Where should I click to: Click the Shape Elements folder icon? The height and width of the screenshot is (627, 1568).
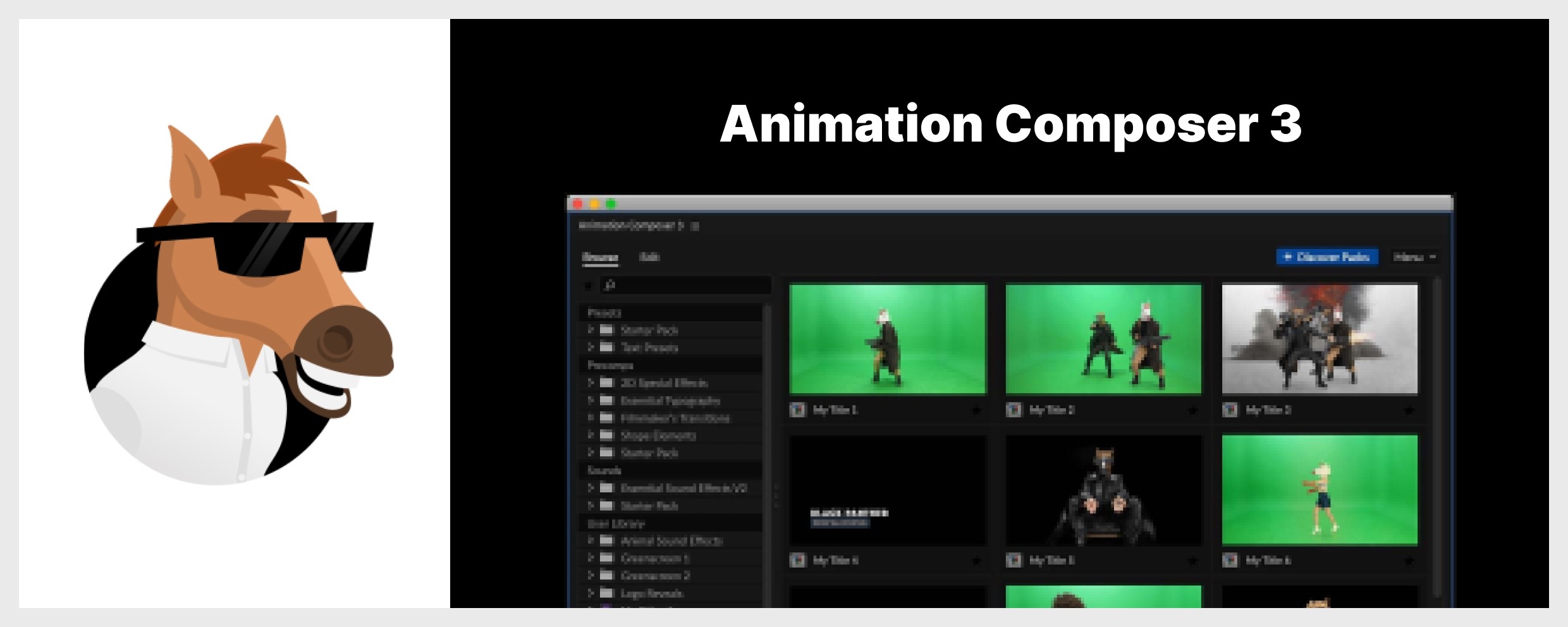(607, 435)
